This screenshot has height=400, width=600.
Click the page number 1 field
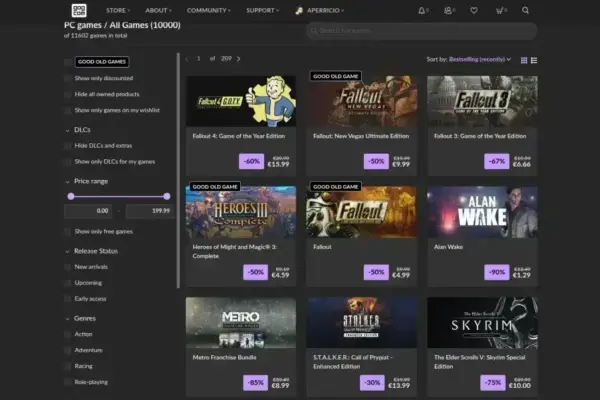pos(199,59)
